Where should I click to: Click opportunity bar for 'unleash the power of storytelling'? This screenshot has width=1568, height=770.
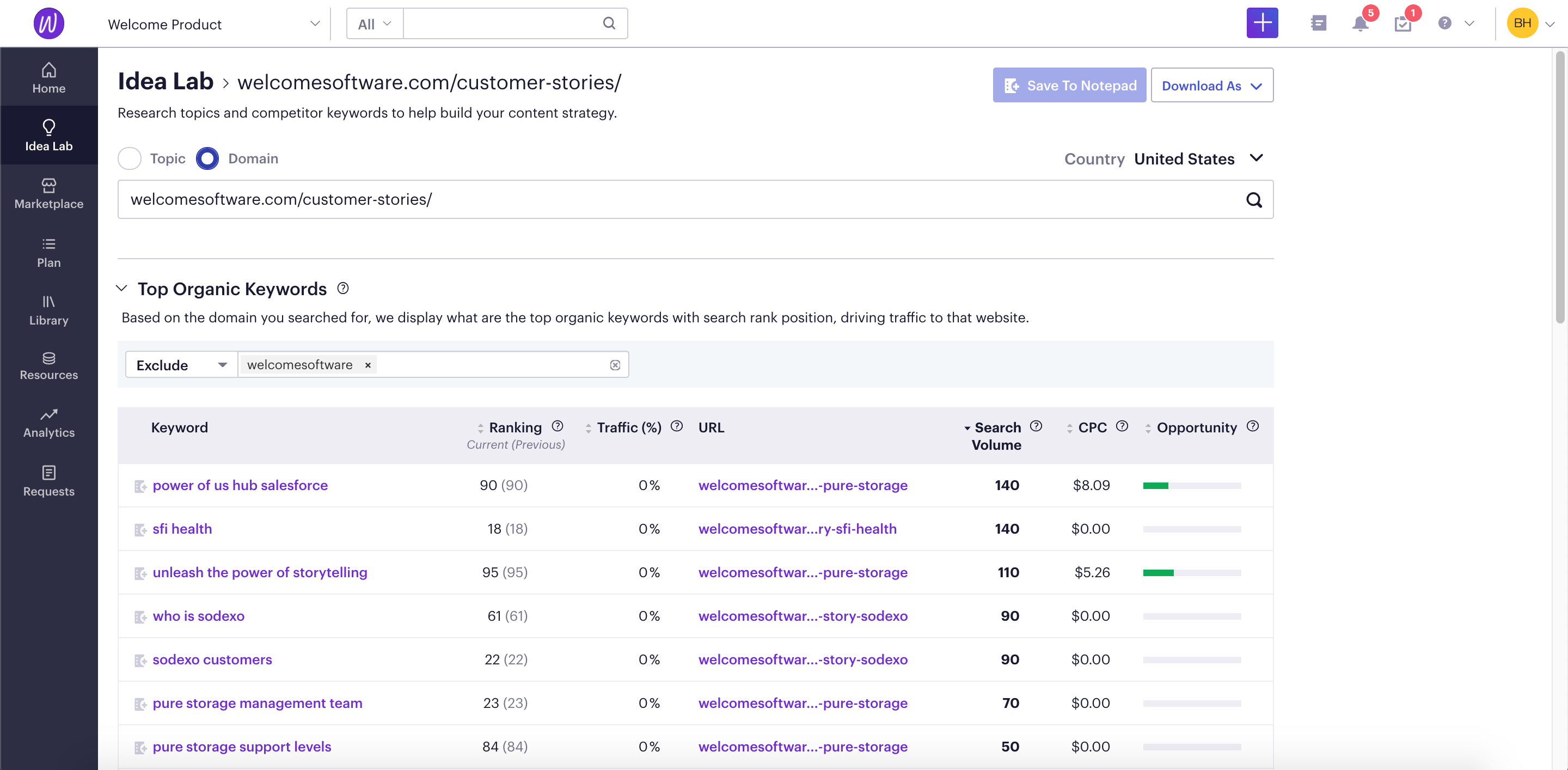tap(1191, 572)
